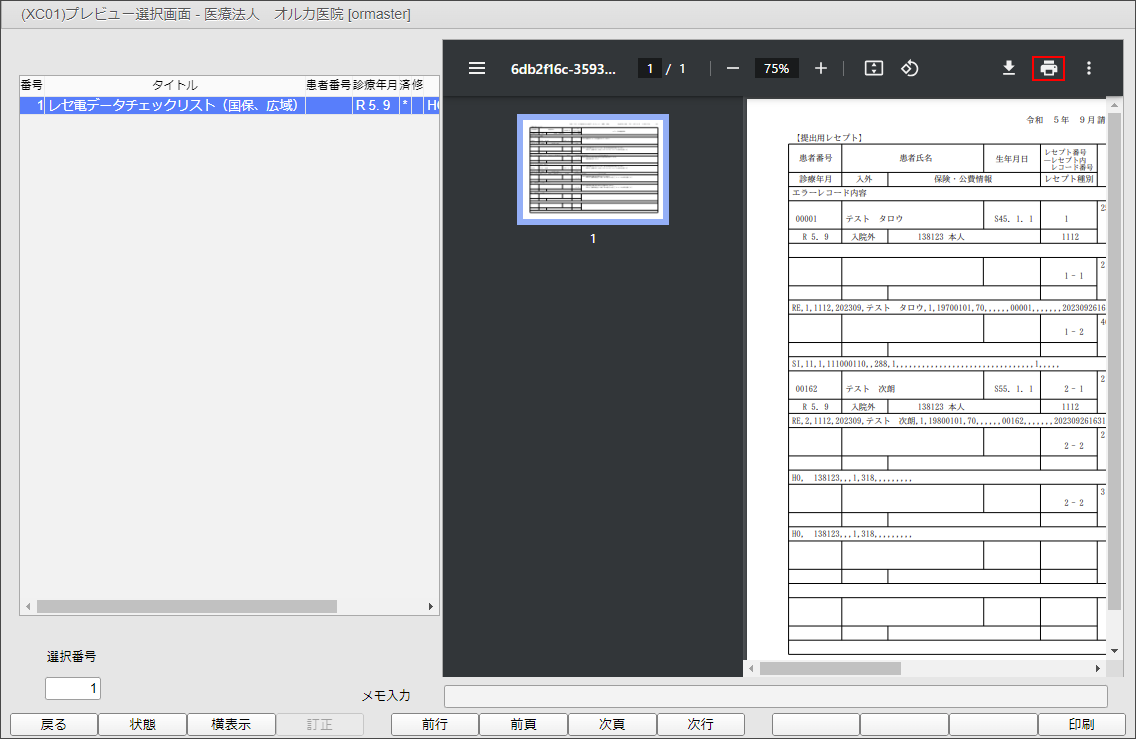Click the 選択番号 input field

[73, 688]
